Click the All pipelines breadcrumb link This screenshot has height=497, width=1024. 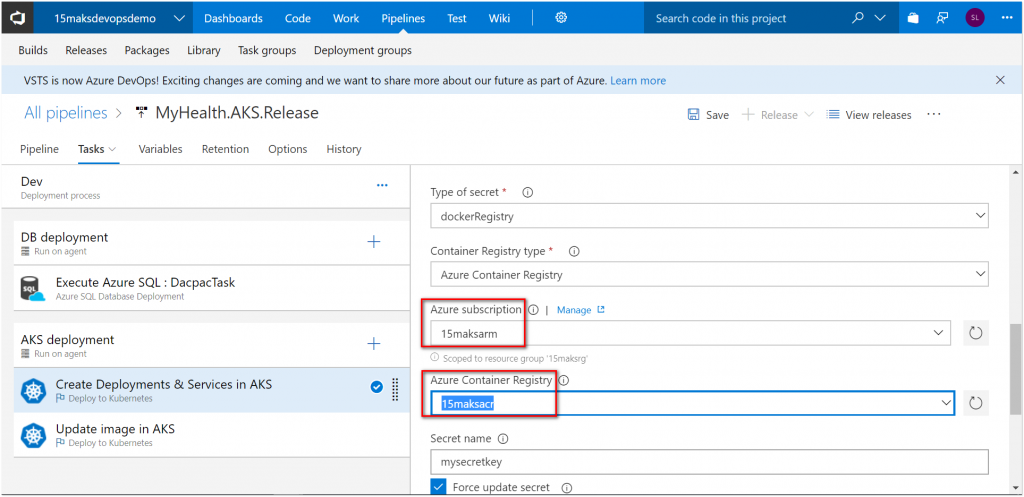pyautogui.click(x=65, y=113)
